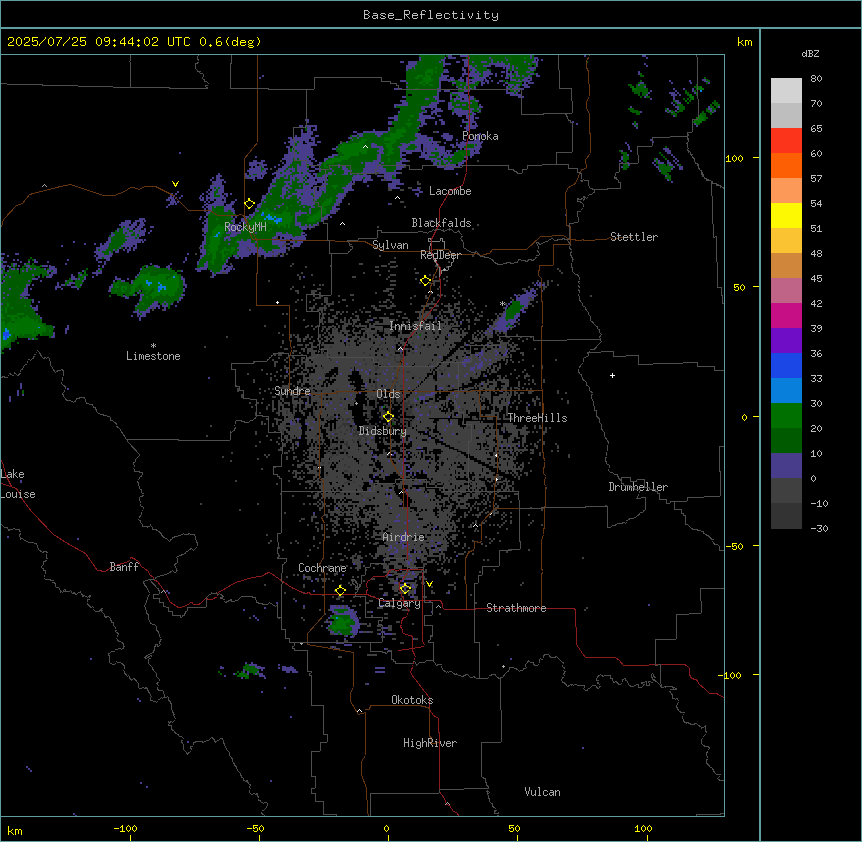This screenshot has width=862, height=842.
Task: Click the green storm cell southwest of Calgary
Action: pyautogui.click(x=343, y=621)
